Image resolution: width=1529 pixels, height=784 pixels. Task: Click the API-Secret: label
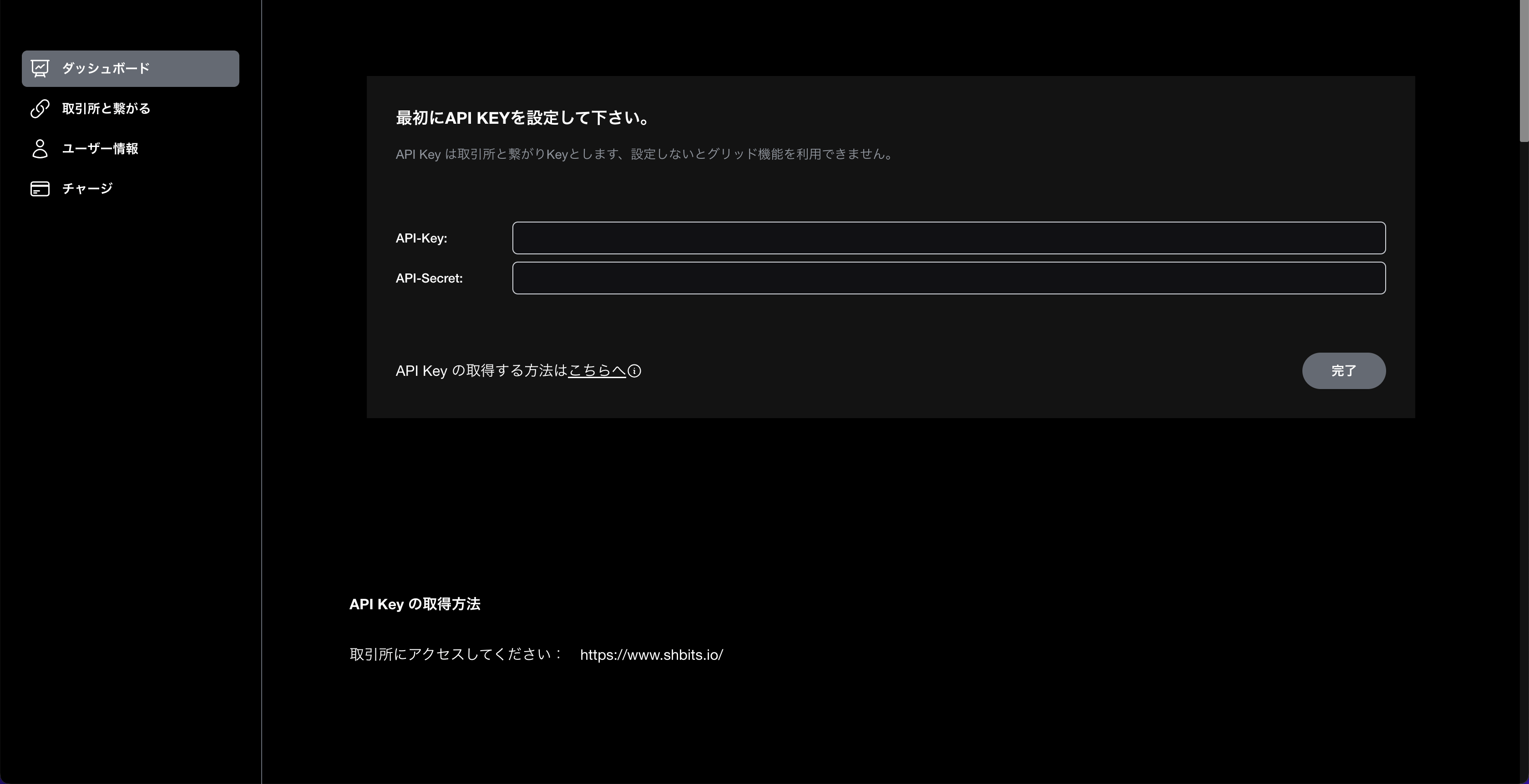click(x=429, y=278)
